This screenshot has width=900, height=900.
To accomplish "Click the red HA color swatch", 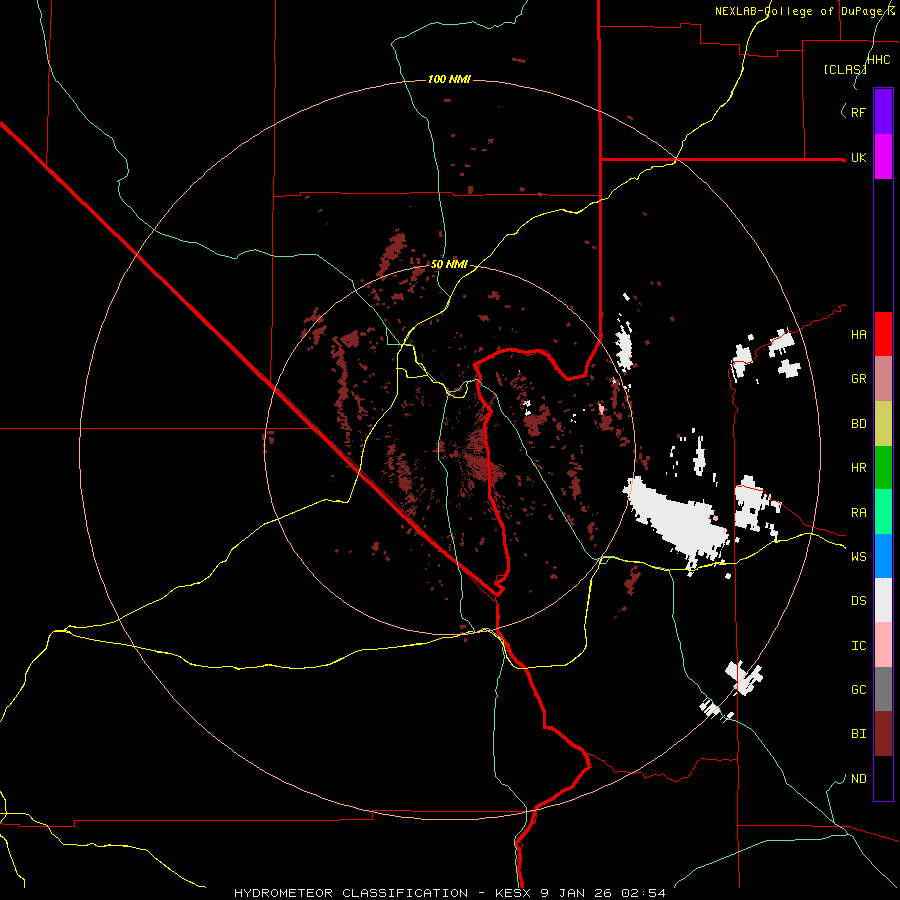I will click(883, 334).
